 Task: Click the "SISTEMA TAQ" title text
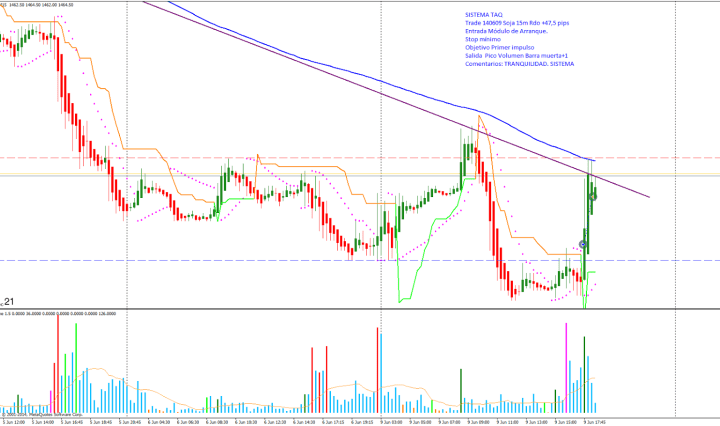[485, 15]
